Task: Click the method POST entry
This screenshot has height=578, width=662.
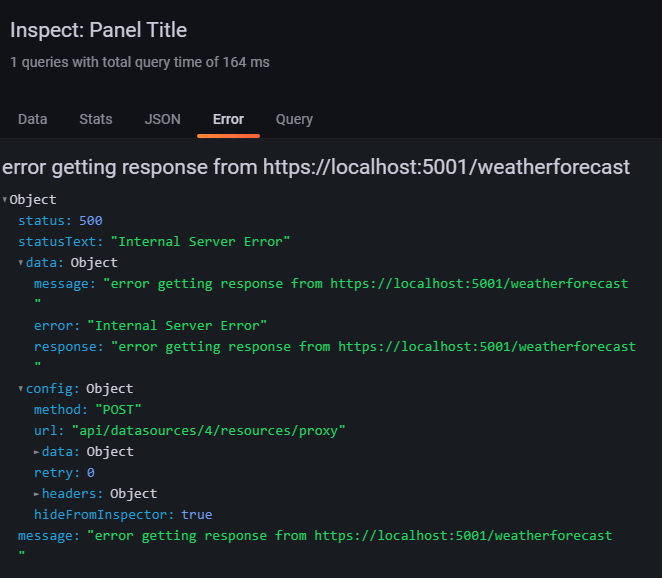Action: 88,410
